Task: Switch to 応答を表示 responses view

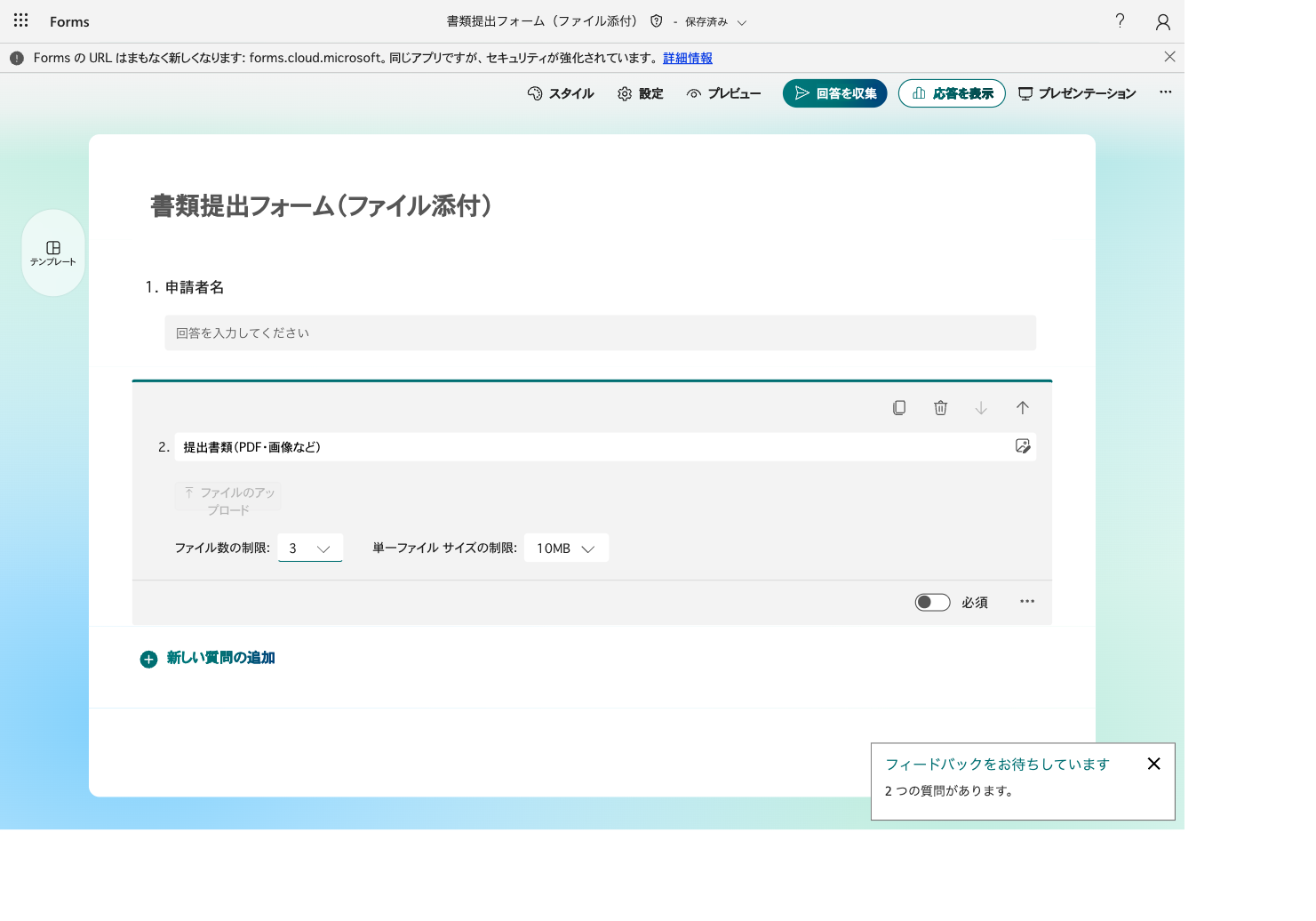Action: (952, 93)
